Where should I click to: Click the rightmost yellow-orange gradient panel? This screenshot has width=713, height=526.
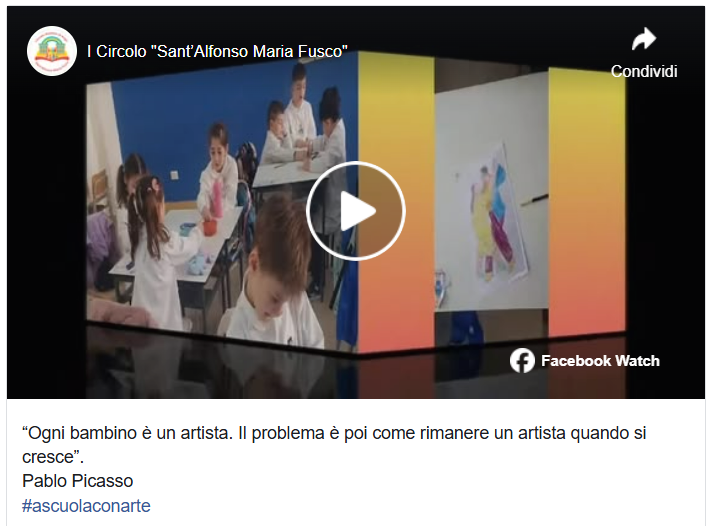click(587, 203)
